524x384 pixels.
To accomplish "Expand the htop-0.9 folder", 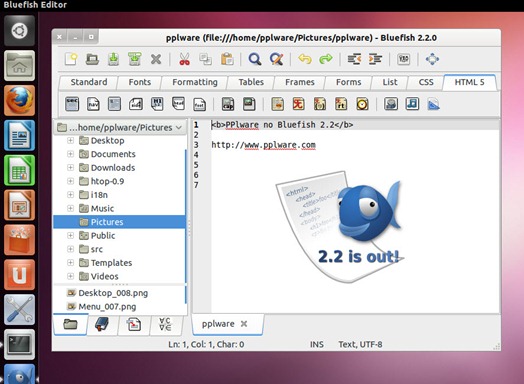I will click(70, 181).
